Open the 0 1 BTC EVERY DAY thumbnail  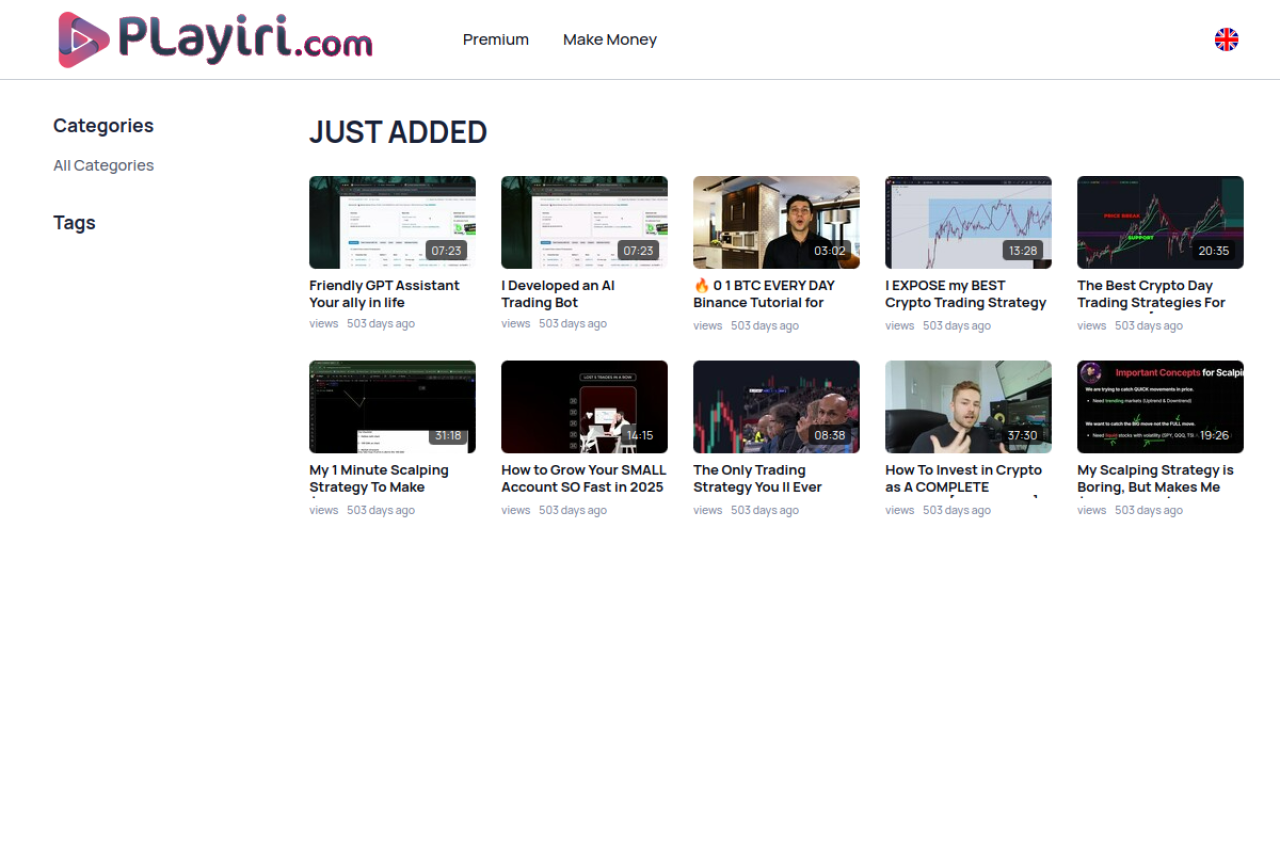coord(776,222)
